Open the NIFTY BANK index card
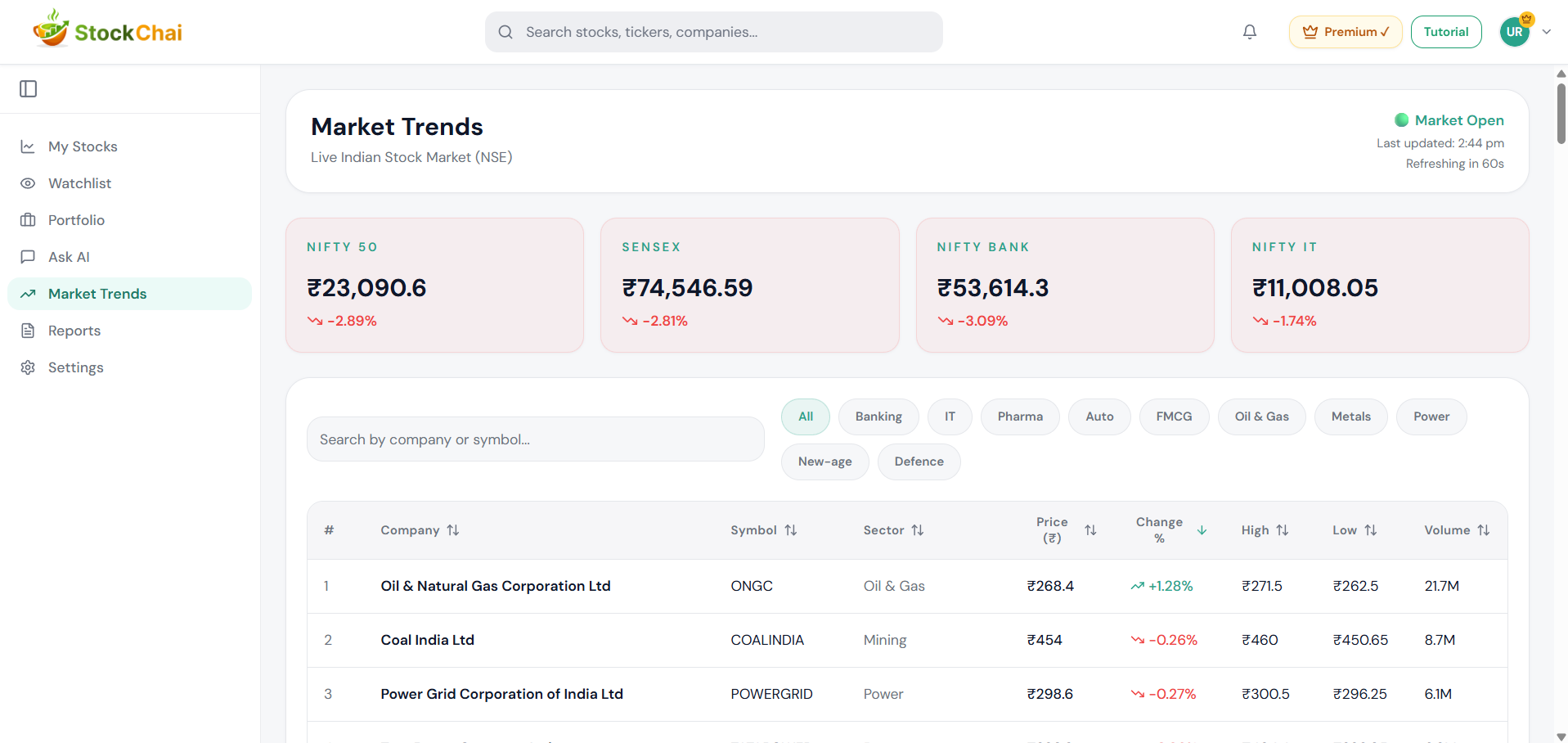This screenshot has height=743, width=1568. click(1065, 285)
